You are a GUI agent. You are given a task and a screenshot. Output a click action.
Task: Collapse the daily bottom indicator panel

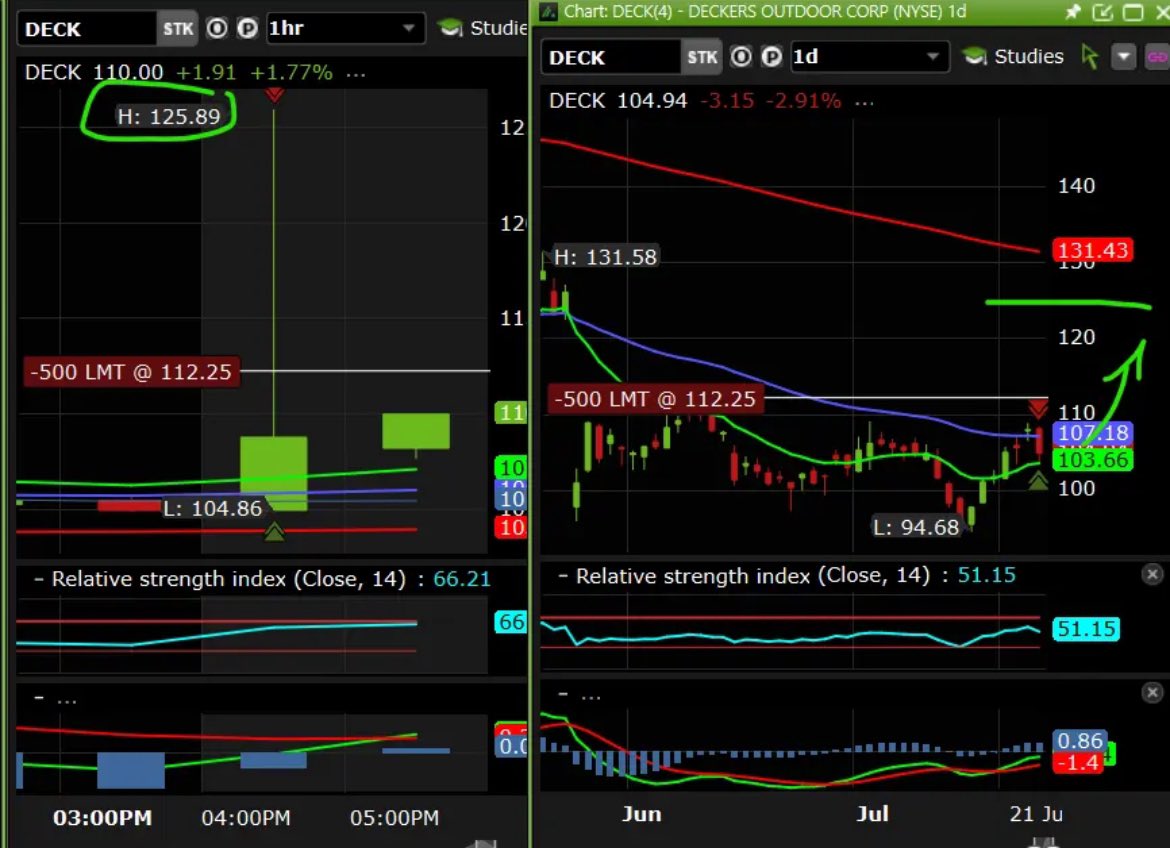tap(563, 694)
